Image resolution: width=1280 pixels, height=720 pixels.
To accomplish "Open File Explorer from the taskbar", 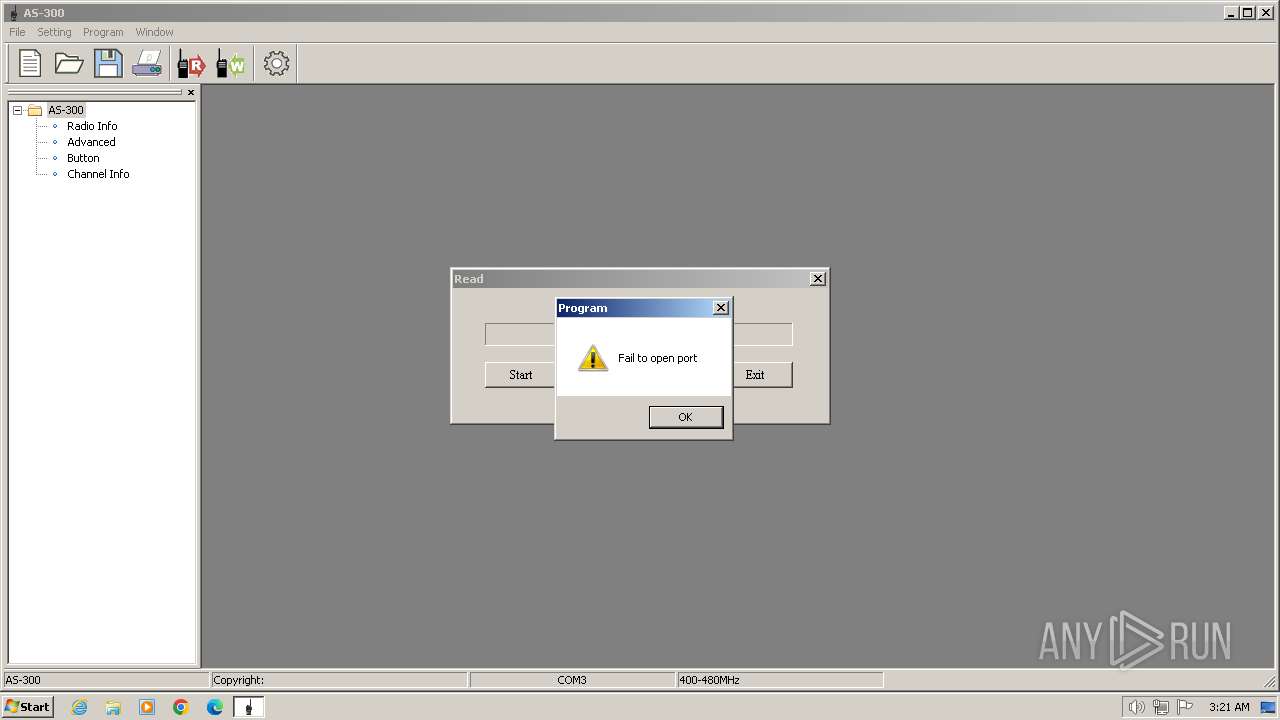I will click(x=113, y=707).
